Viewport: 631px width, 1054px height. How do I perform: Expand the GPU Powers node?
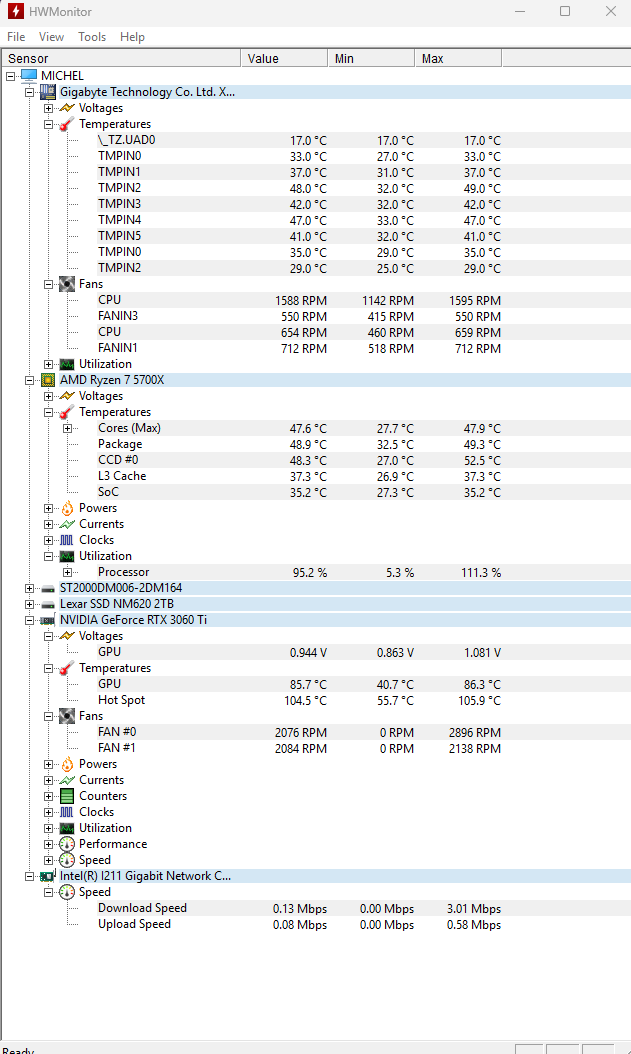coord(48,764)
